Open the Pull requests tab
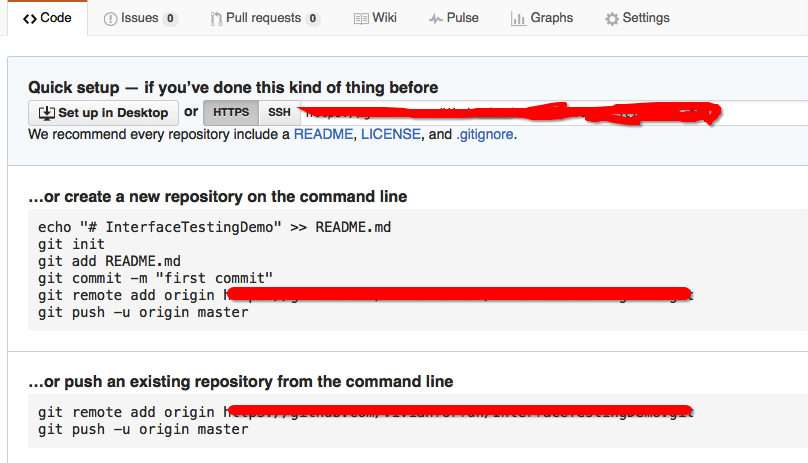The height and width of the screenshot is (463, 808). (265, 18)
